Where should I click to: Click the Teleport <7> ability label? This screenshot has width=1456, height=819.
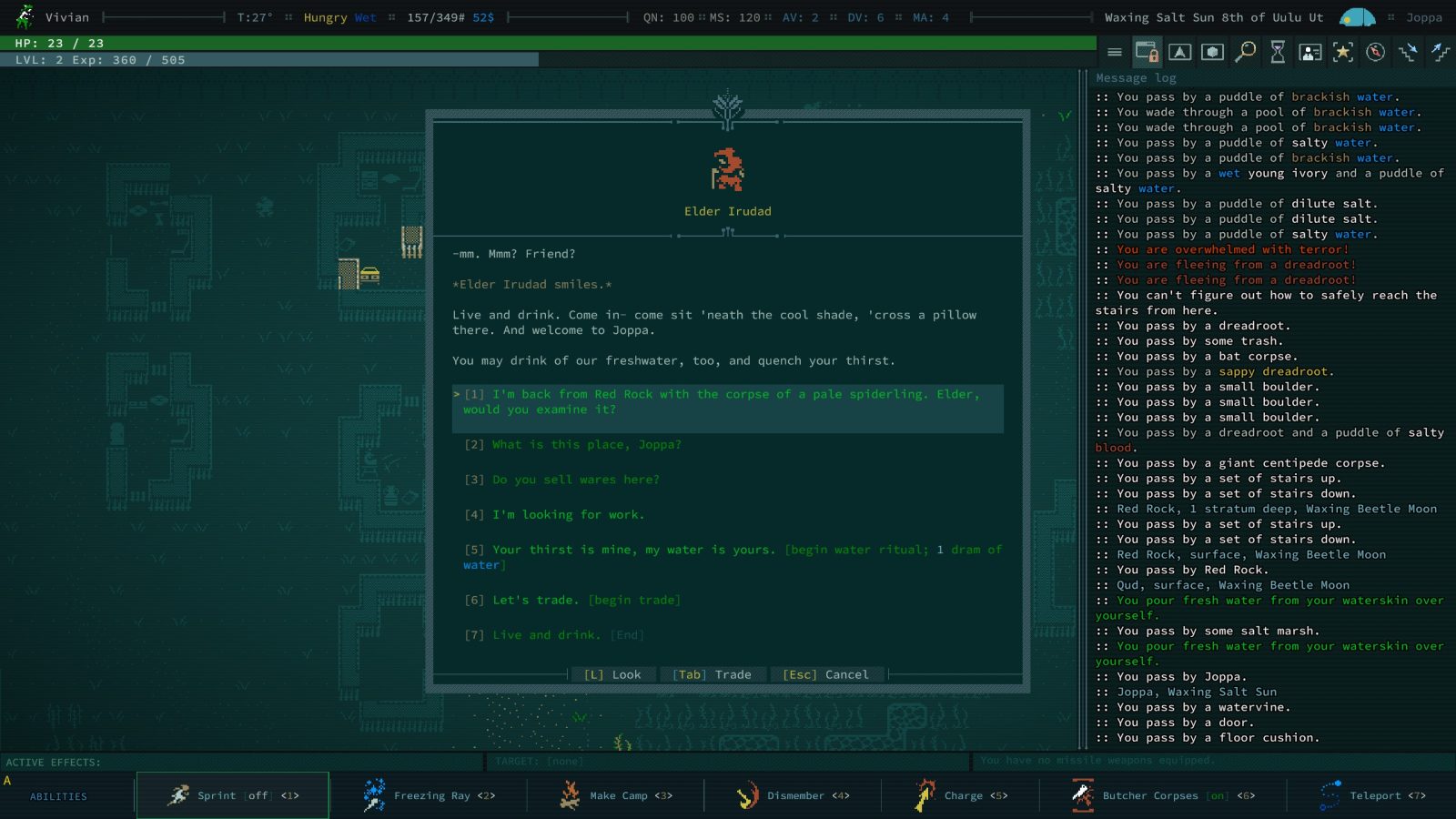click(1388, 796)
